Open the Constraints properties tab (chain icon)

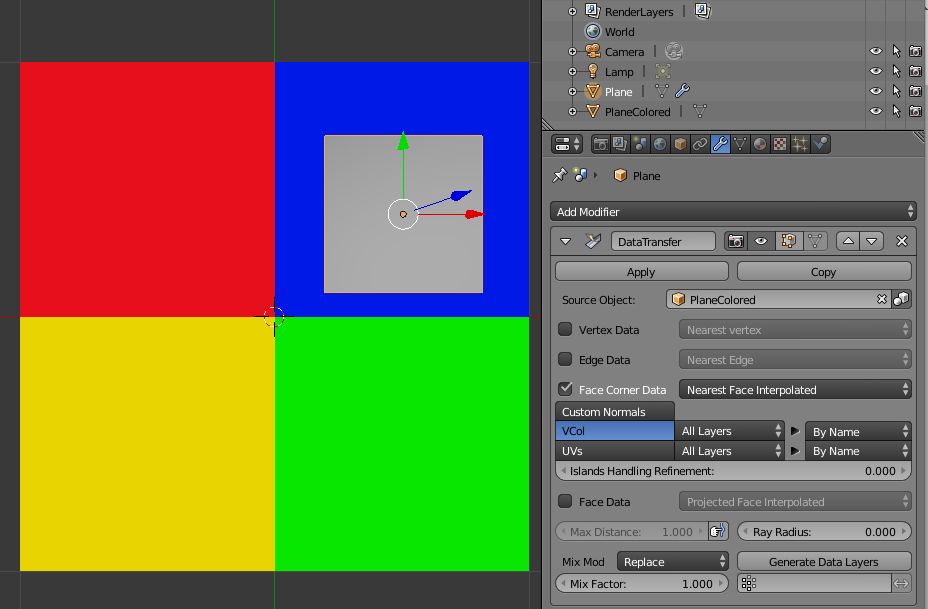[x=700, y=144]
